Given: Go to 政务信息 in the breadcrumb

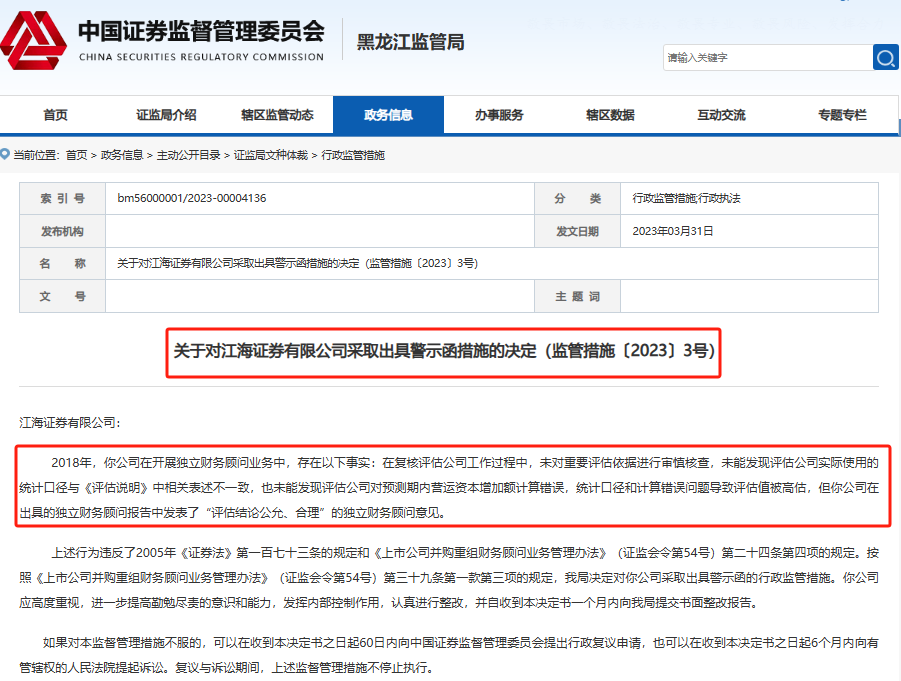Looking at the screenshot, I should tap(122, 155).
